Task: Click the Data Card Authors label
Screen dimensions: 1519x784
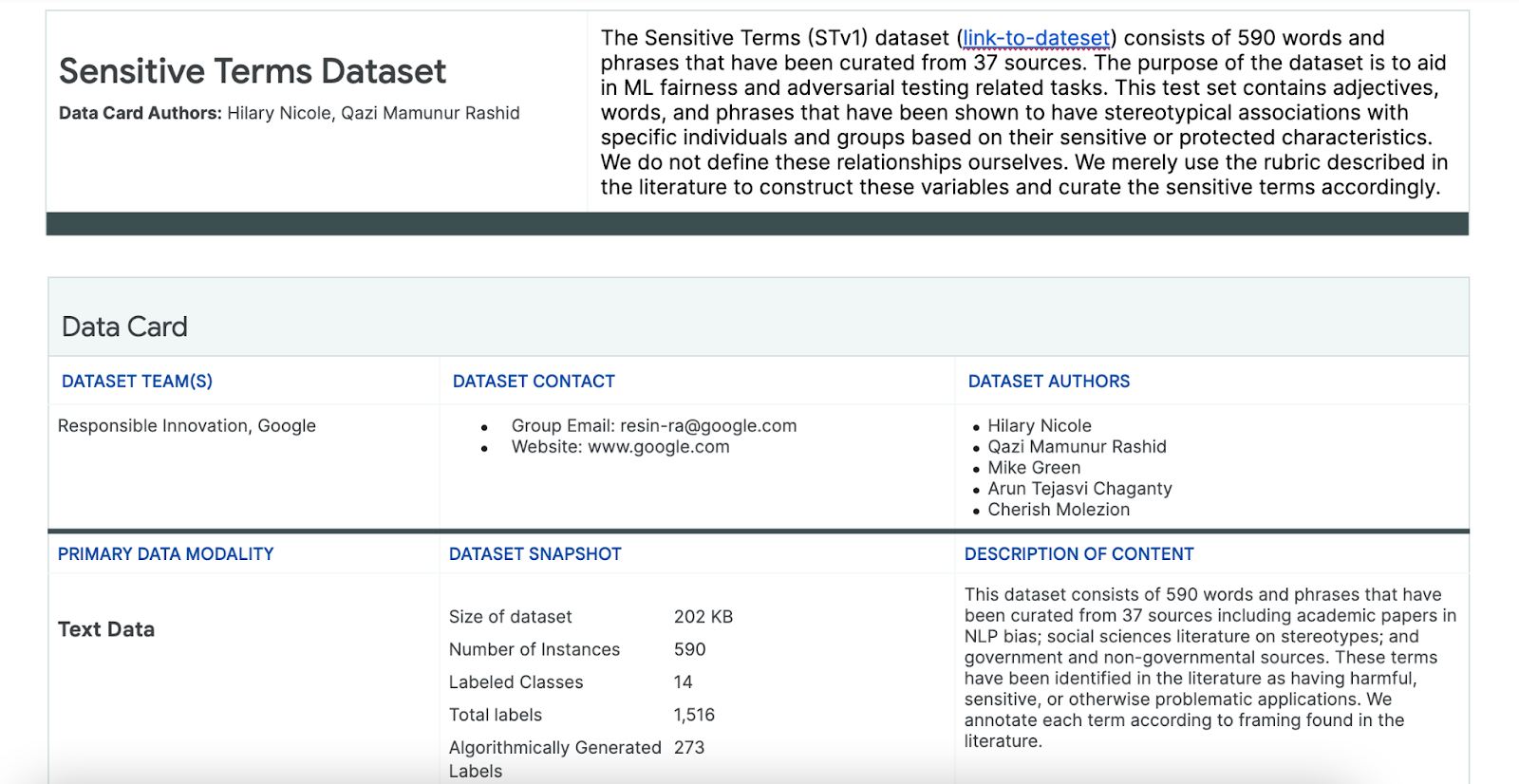Action: 141,113
